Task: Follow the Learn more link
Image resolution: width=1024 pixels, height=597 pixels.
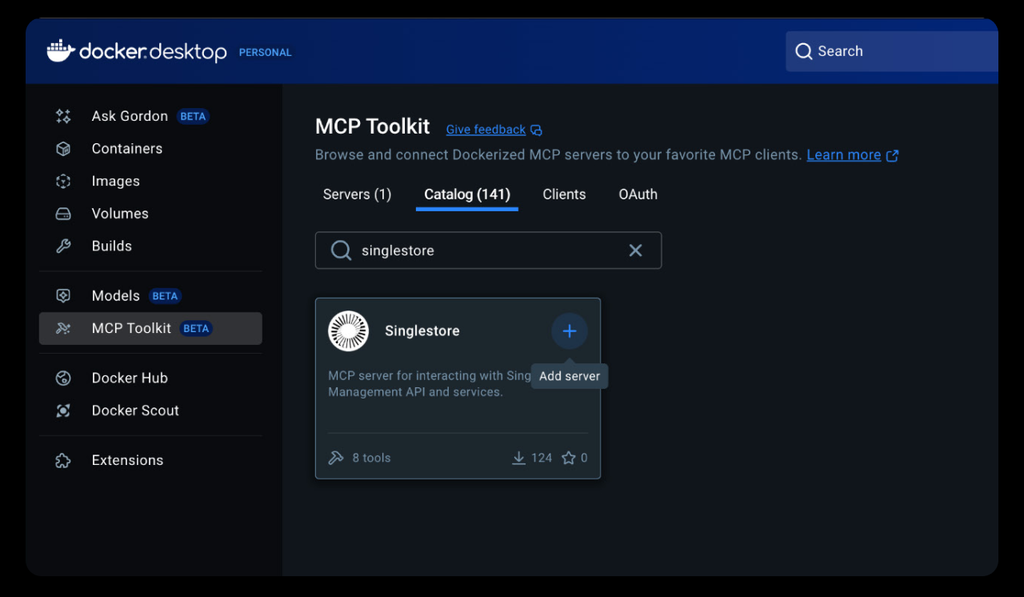Action: pyautogui.click(x=844, y=155)
